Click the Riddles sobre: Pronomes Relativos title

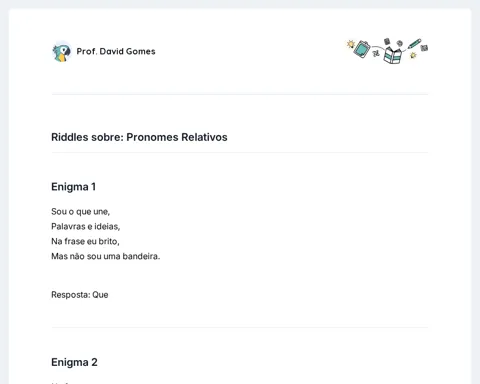click(139, 137)
